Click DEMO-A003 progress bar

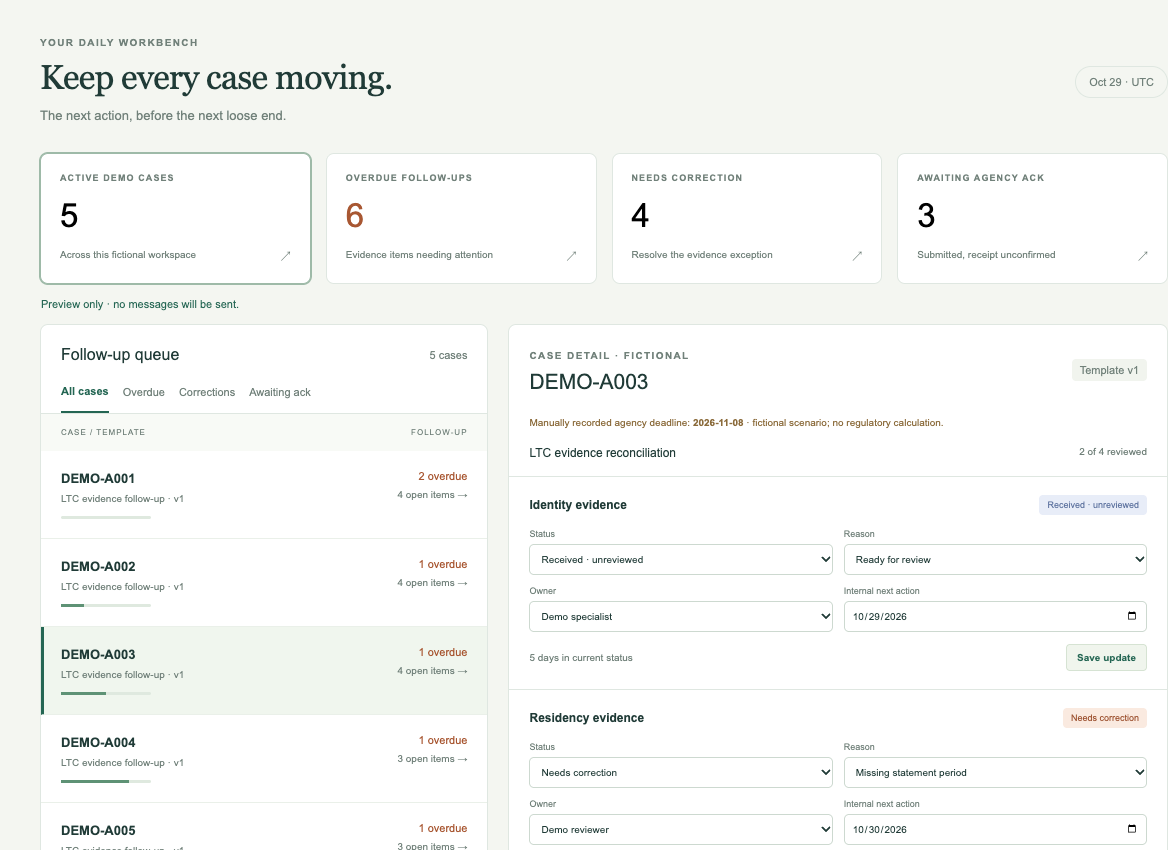(x=106, y=694)
